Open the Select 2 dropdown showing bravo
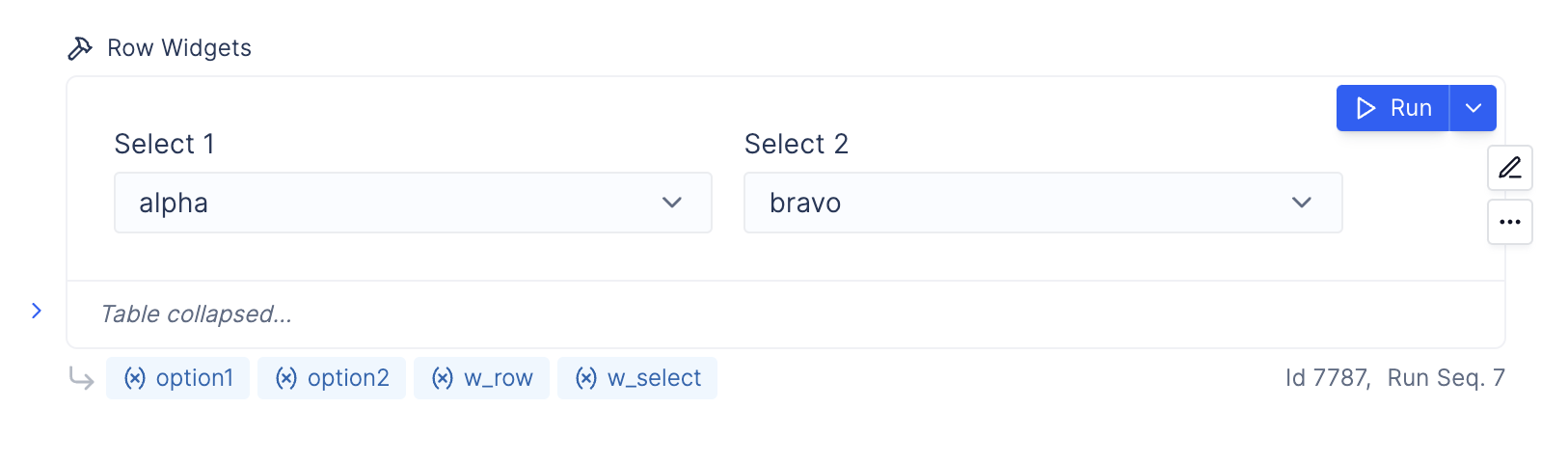Image resolution: width=1568 pixels, height=463 pixels. coord(1043,203)
